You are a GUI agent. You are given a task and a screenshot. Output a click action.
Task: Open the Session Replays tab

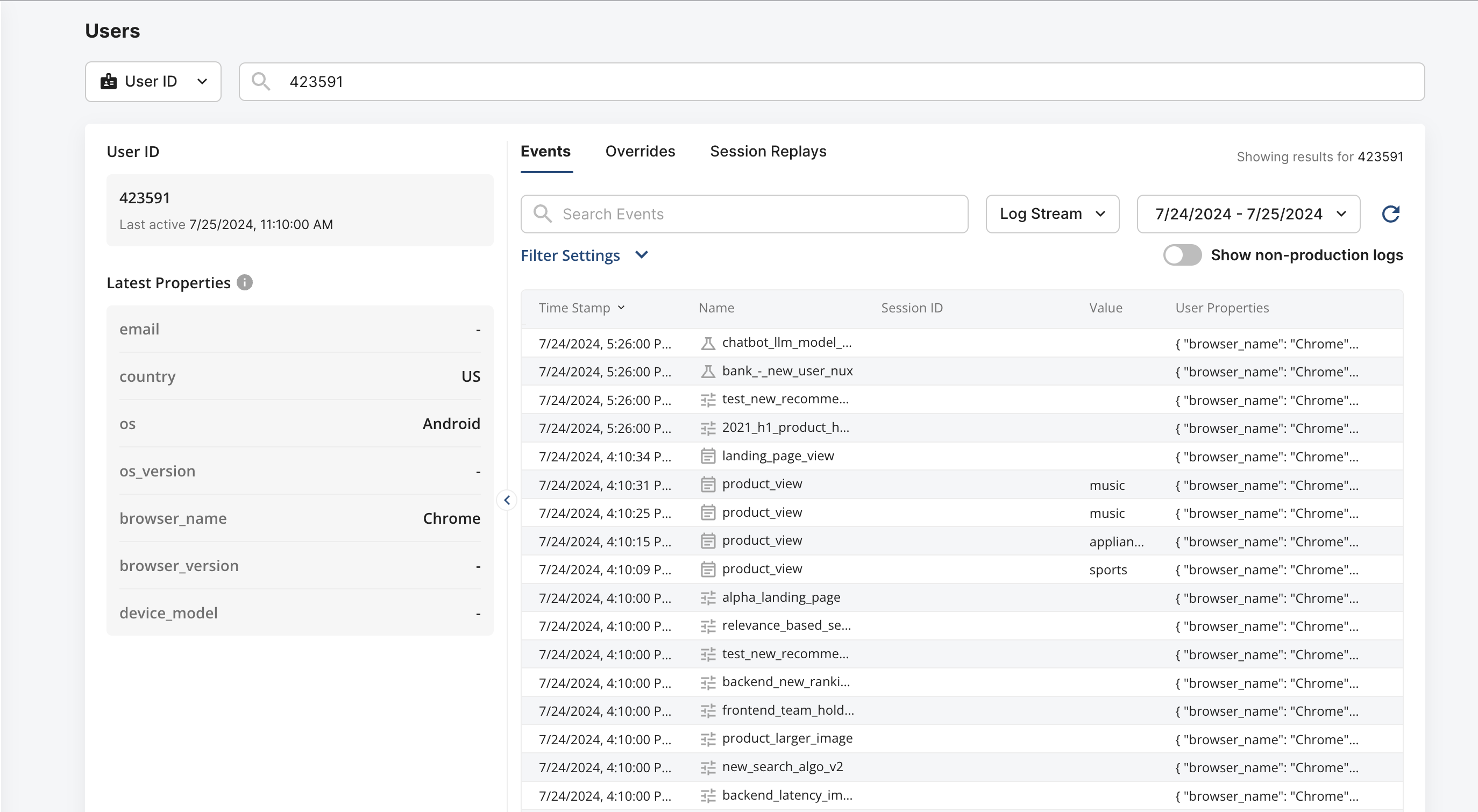pyautogui.click(x=768, y=152)
